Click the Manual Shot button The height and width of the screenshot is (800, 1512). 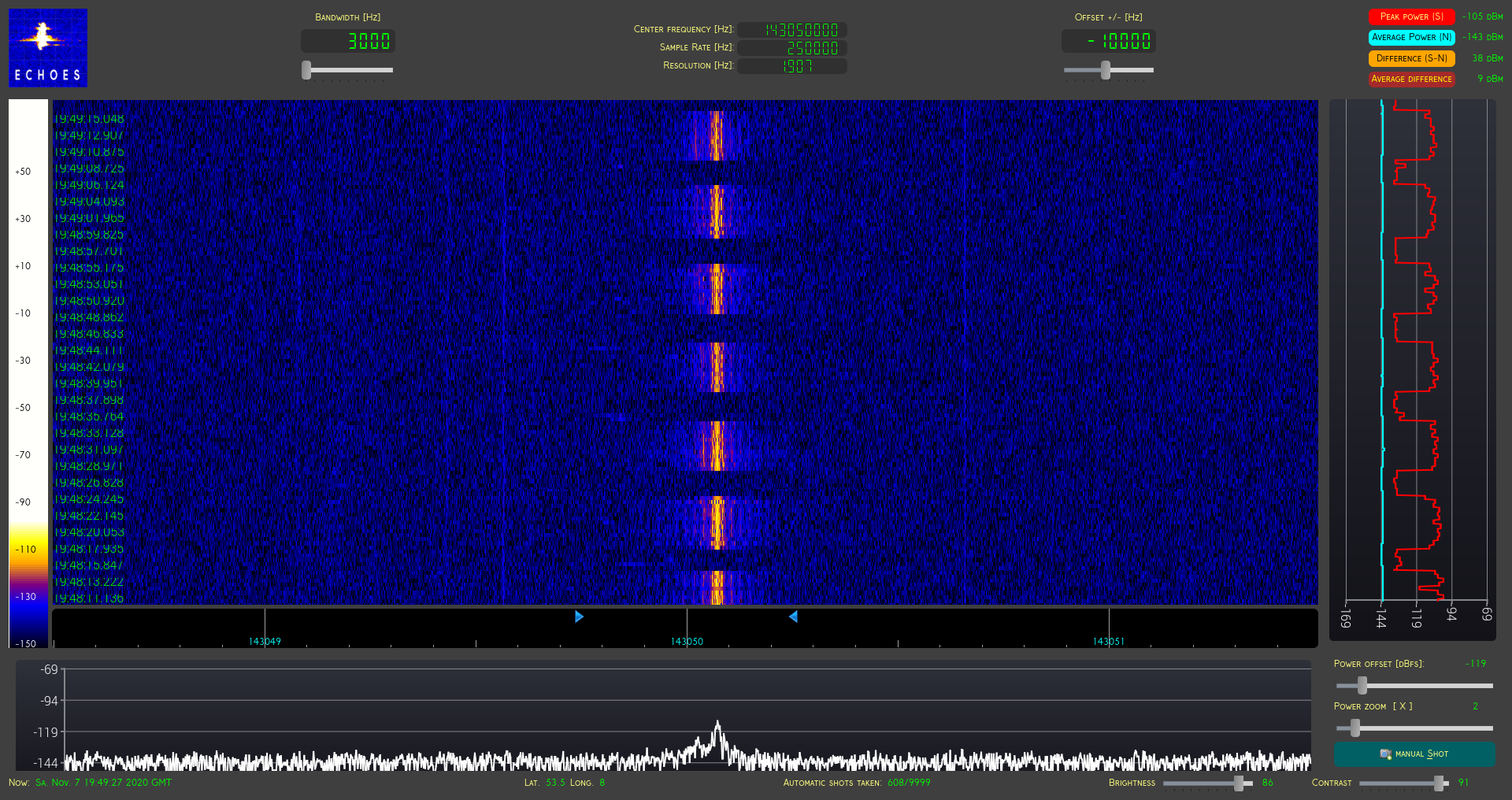tap(1414, 754)
